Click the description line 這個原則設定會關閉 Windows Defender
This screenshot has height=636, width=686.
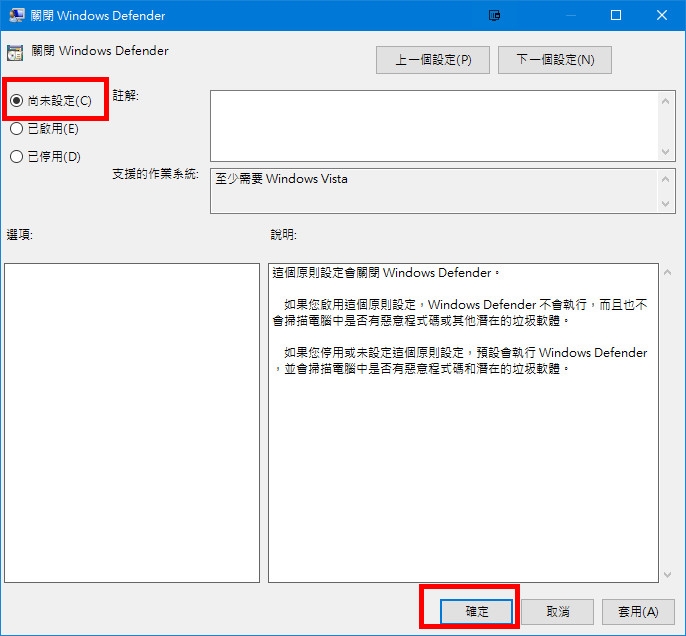(x=385, y=273)
